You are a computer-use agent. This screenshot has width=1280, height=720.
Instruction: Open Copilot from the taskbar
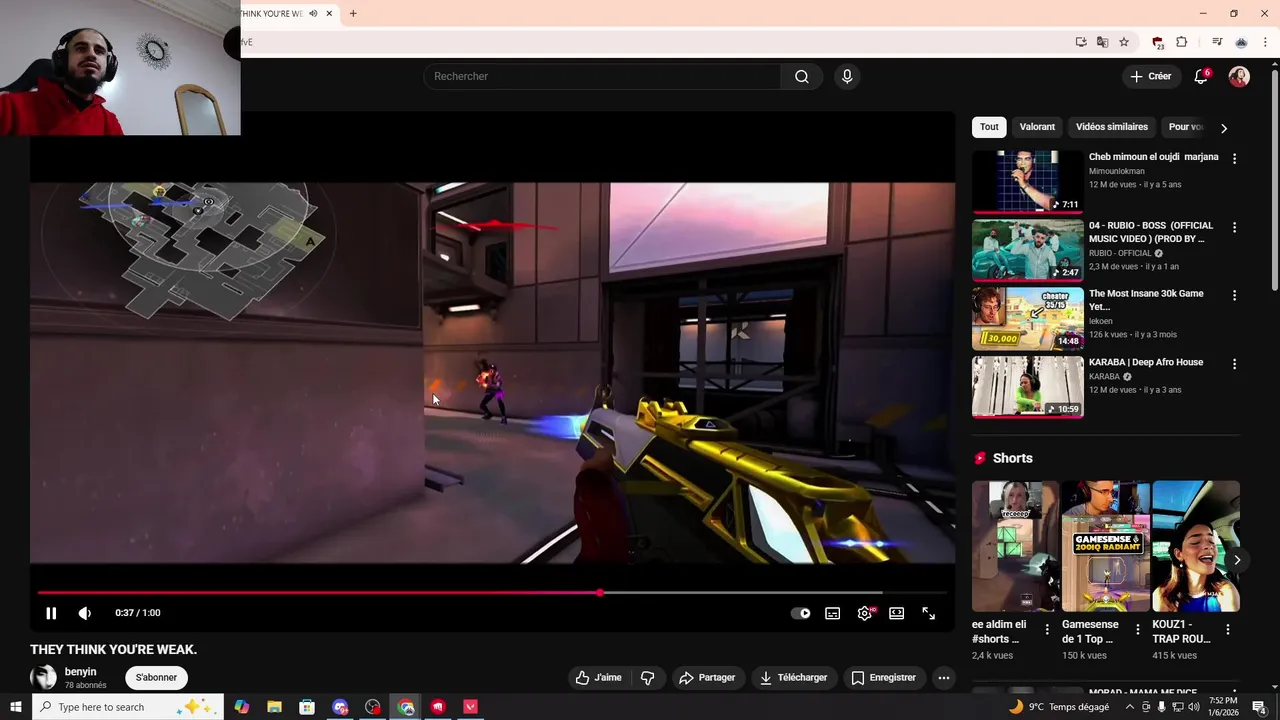click(242, 707)
